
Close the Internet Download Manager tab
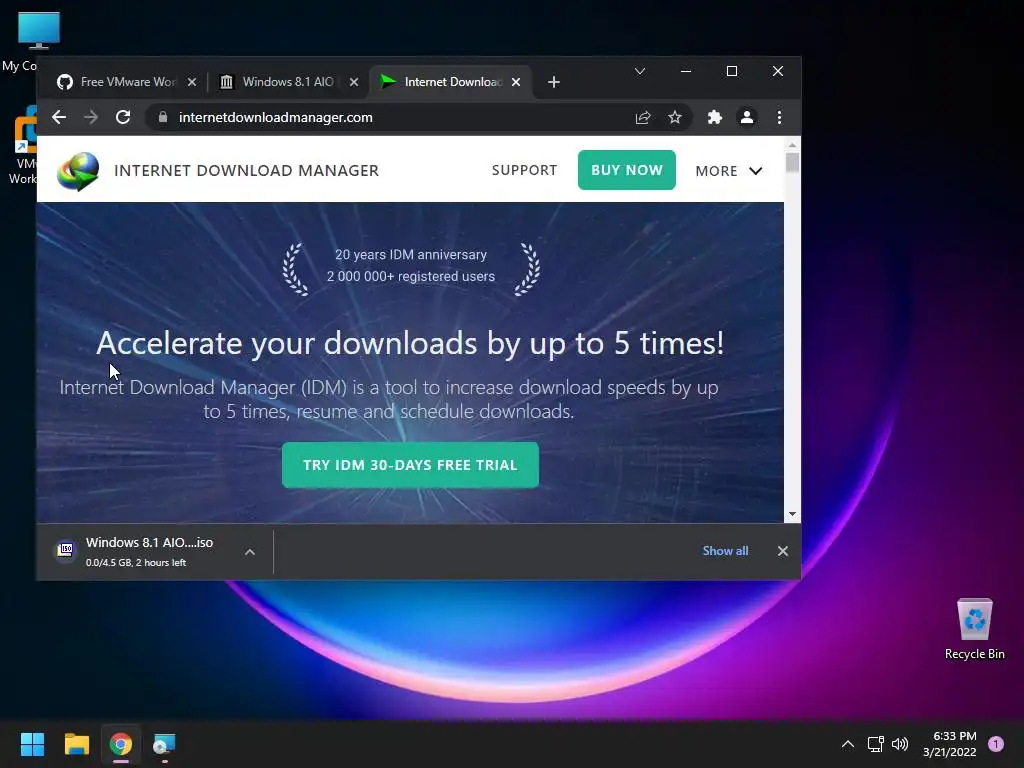[516, 82]
